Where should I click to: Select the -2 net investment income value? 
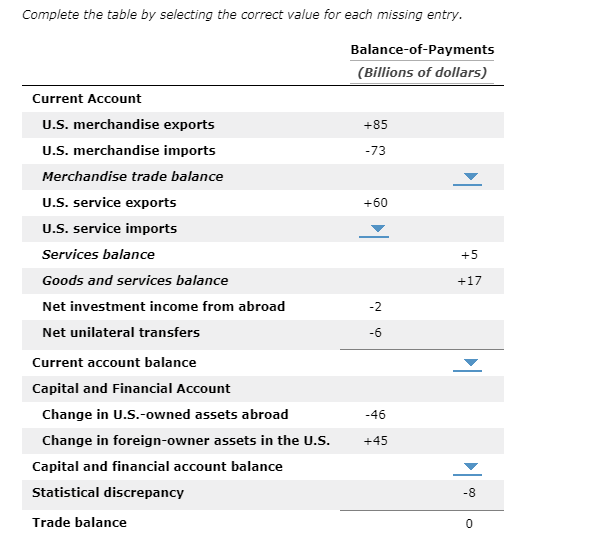(x=376, y=307)
